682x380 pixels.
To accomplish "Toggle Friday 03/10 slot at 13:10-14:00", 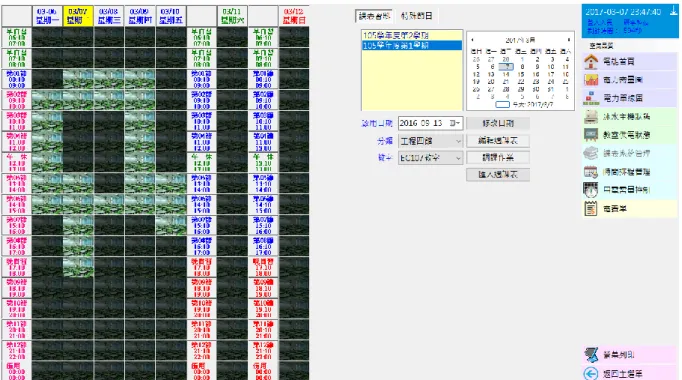I will 171,184.
